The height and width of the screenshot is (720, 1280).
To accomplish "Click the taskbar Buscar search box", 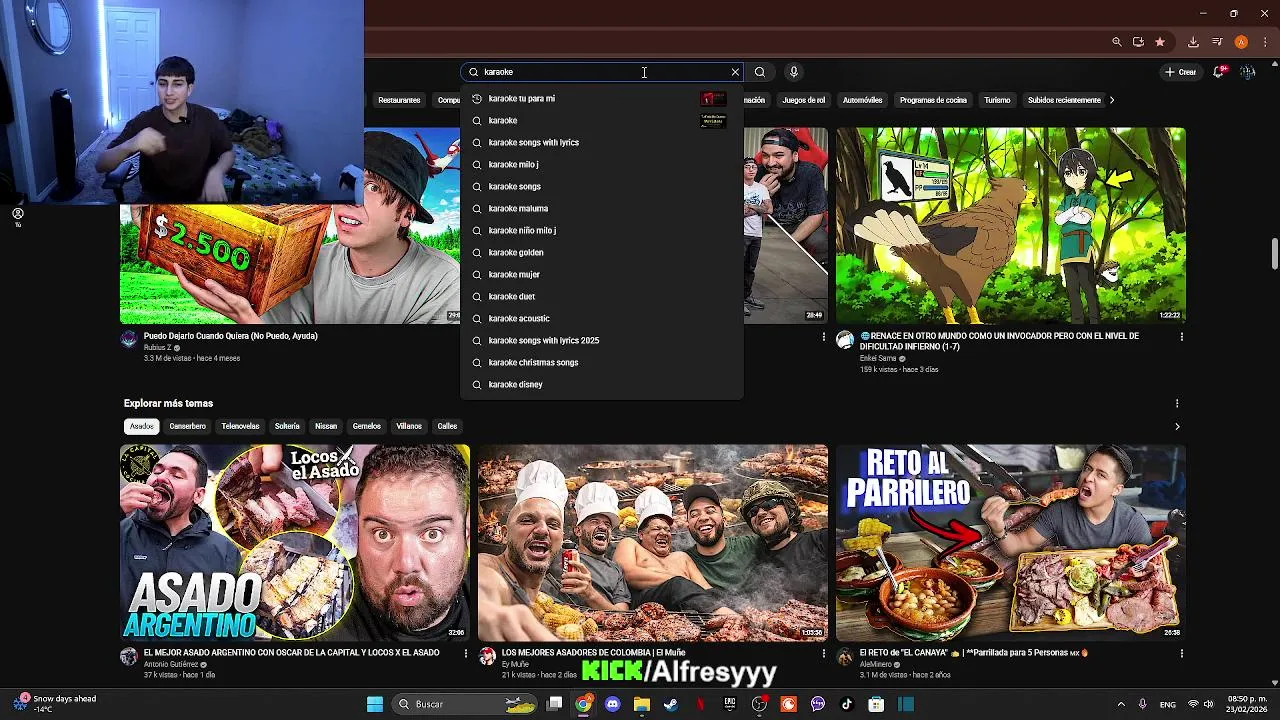I will 465,704.
